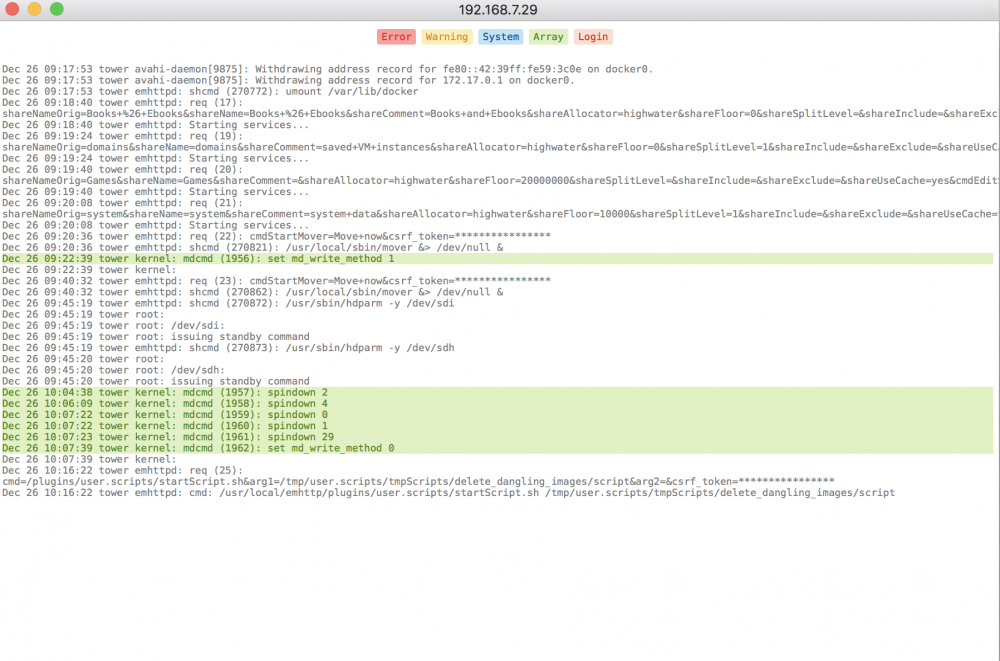Click highlighted 'set md_write_method 0' line
Screen dimensions: 1000x661
click(x=497, y=448)
